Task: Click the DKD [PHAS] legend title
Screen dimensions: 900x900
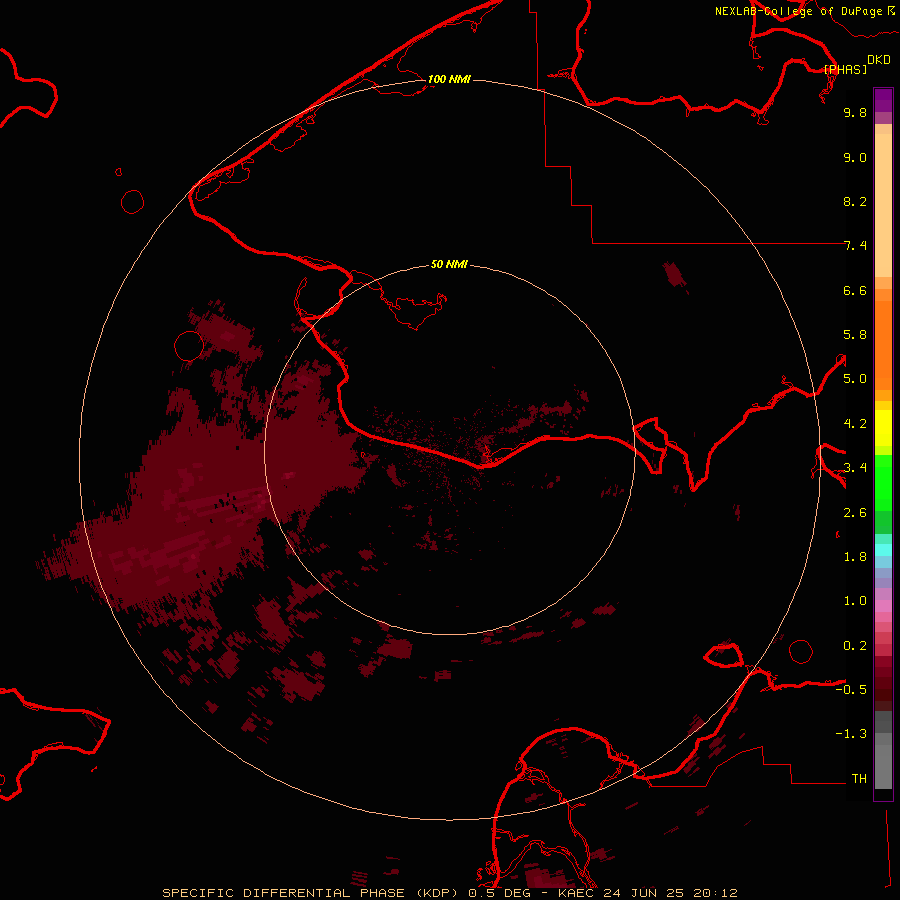Action: point(856,64)
